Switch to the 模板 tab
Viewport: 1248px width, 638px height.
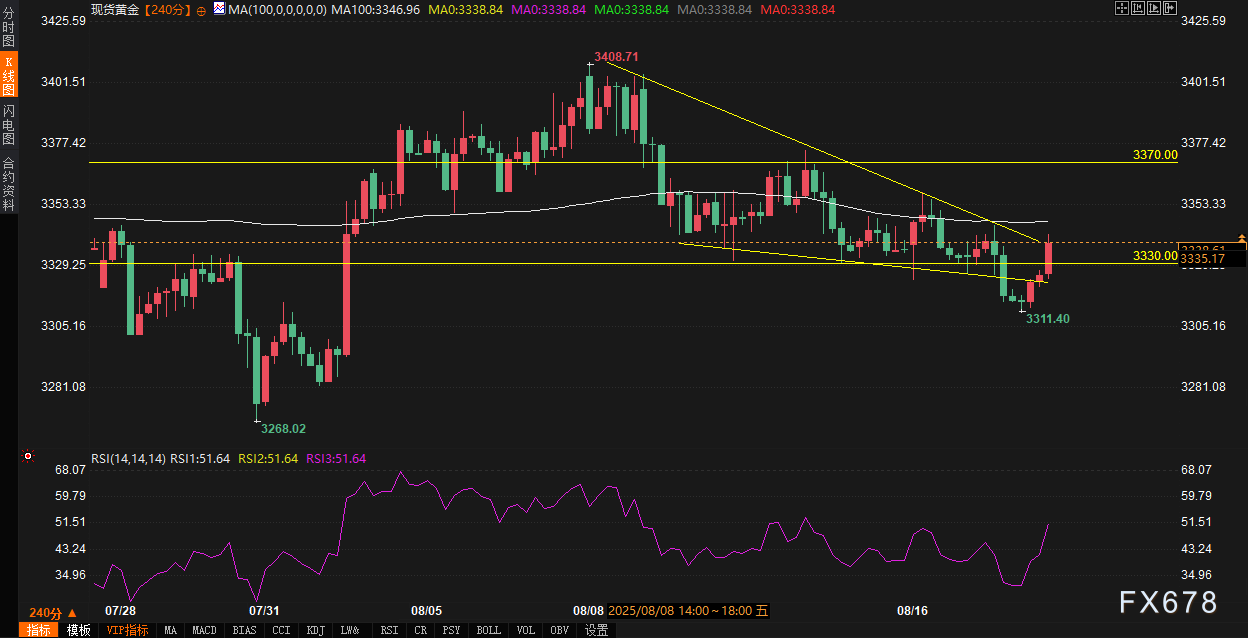[79, 630]
